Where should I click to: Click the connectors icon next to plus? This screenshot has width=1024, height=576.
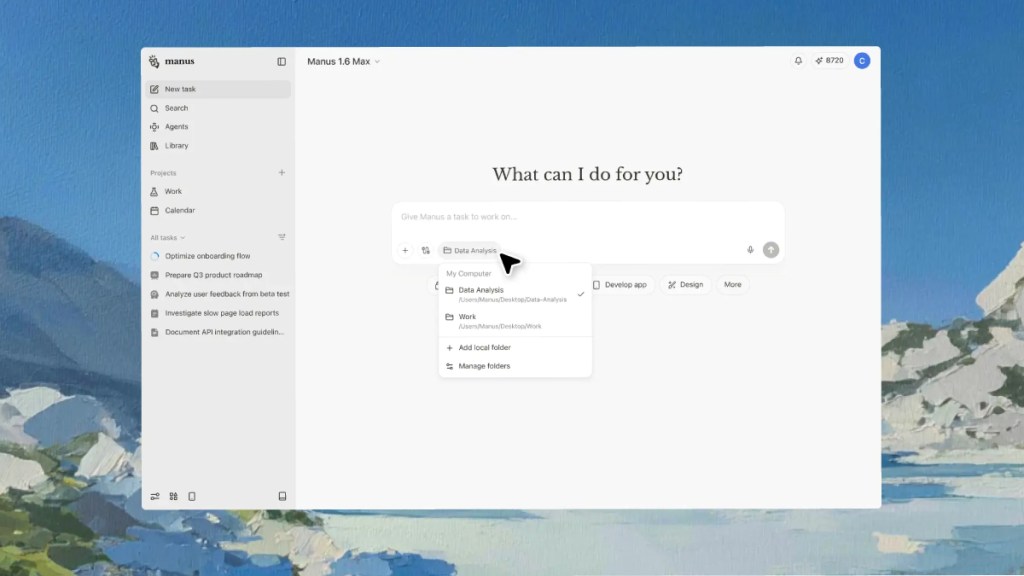click(426, 250)
